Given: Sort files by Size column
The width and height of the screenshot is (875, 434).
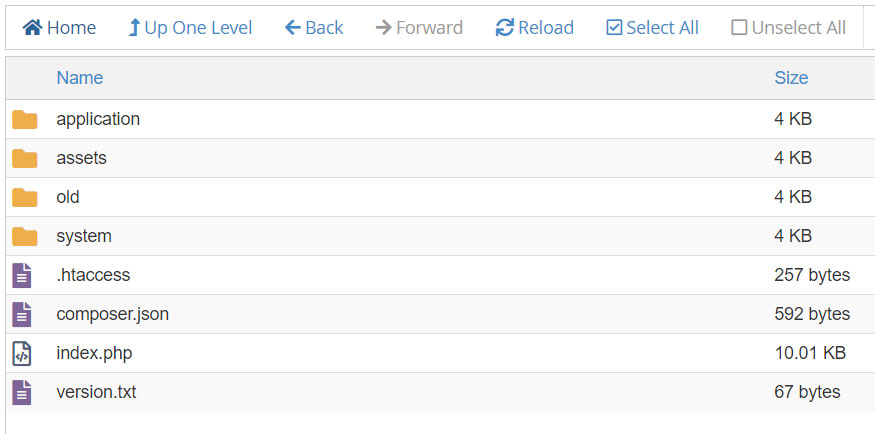Looking at the screenshot, I should [791, 78].
